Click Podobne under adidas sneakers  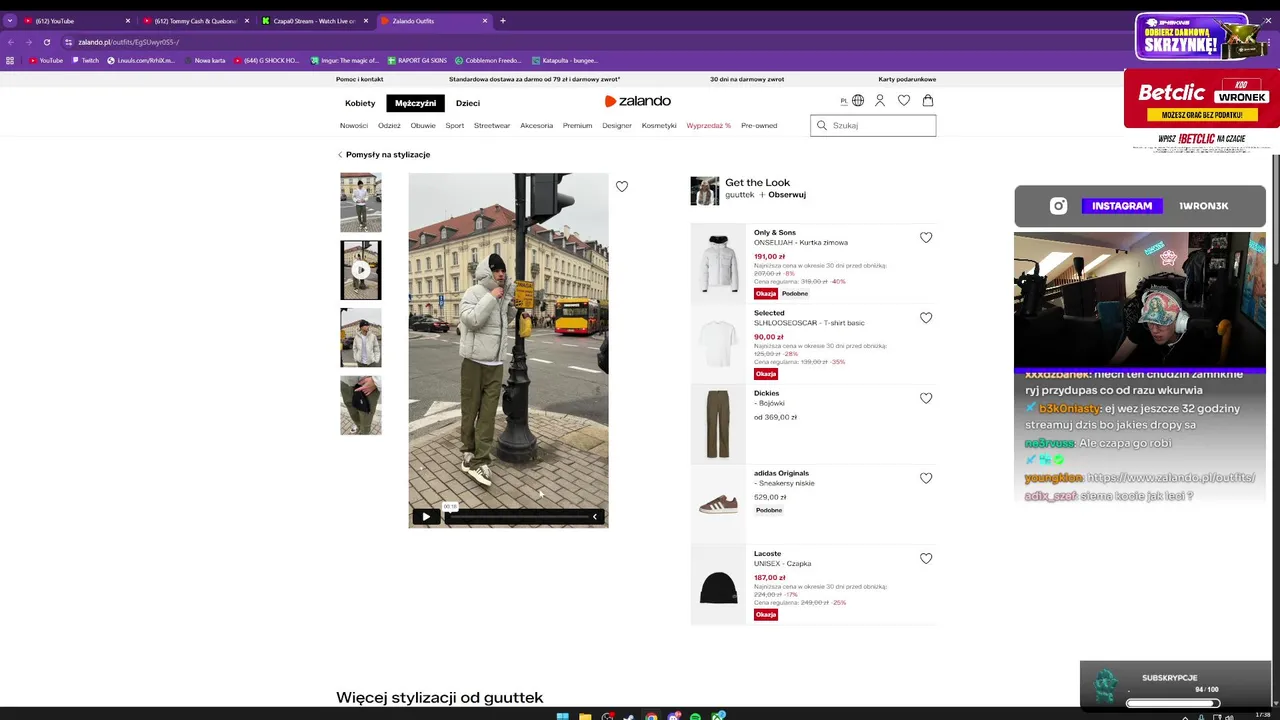tap(769, 510)
